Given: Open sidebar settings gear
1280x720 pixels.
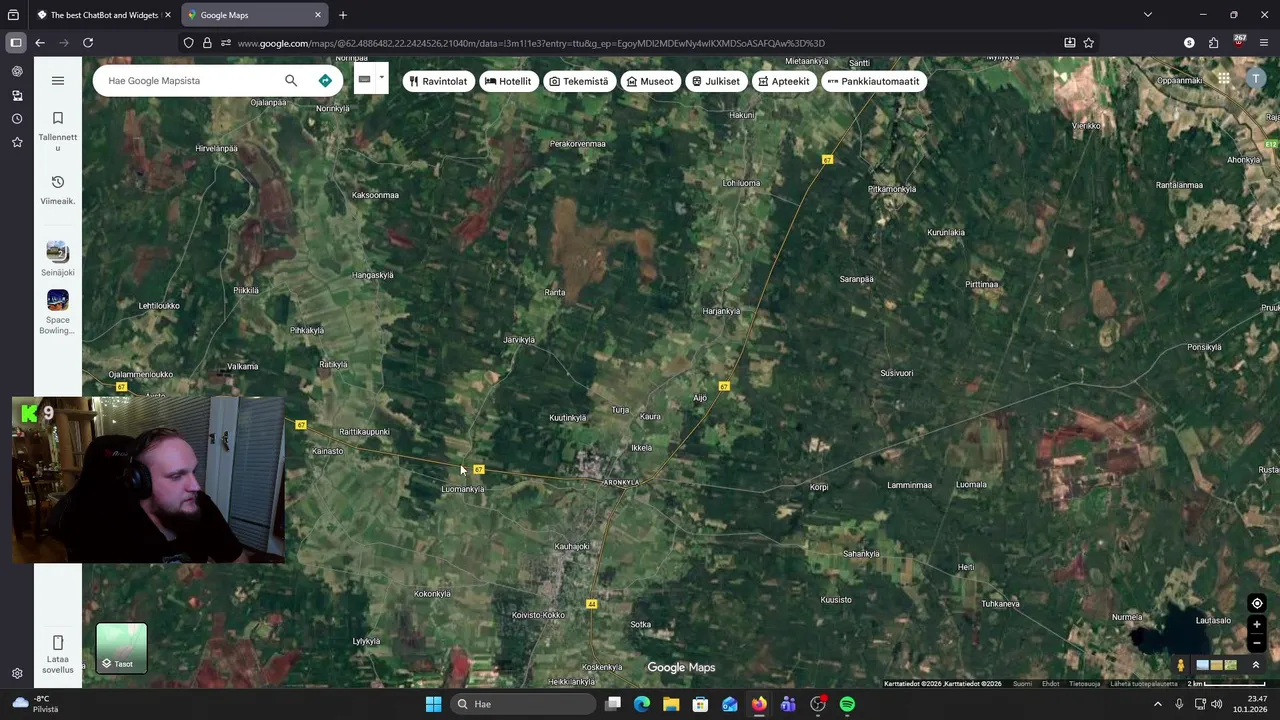Looking at the screenshot, I should pos(17,674).
